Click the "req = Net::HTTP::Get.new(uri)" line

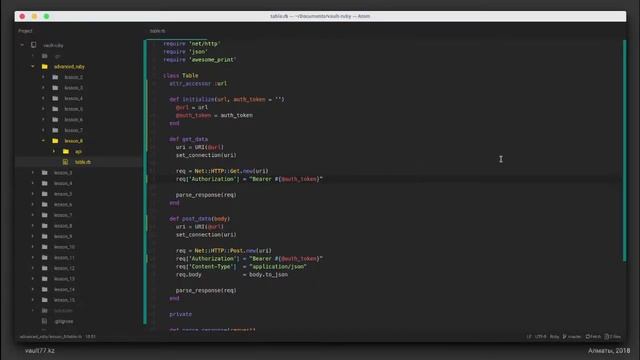click(x=222, y=171)
